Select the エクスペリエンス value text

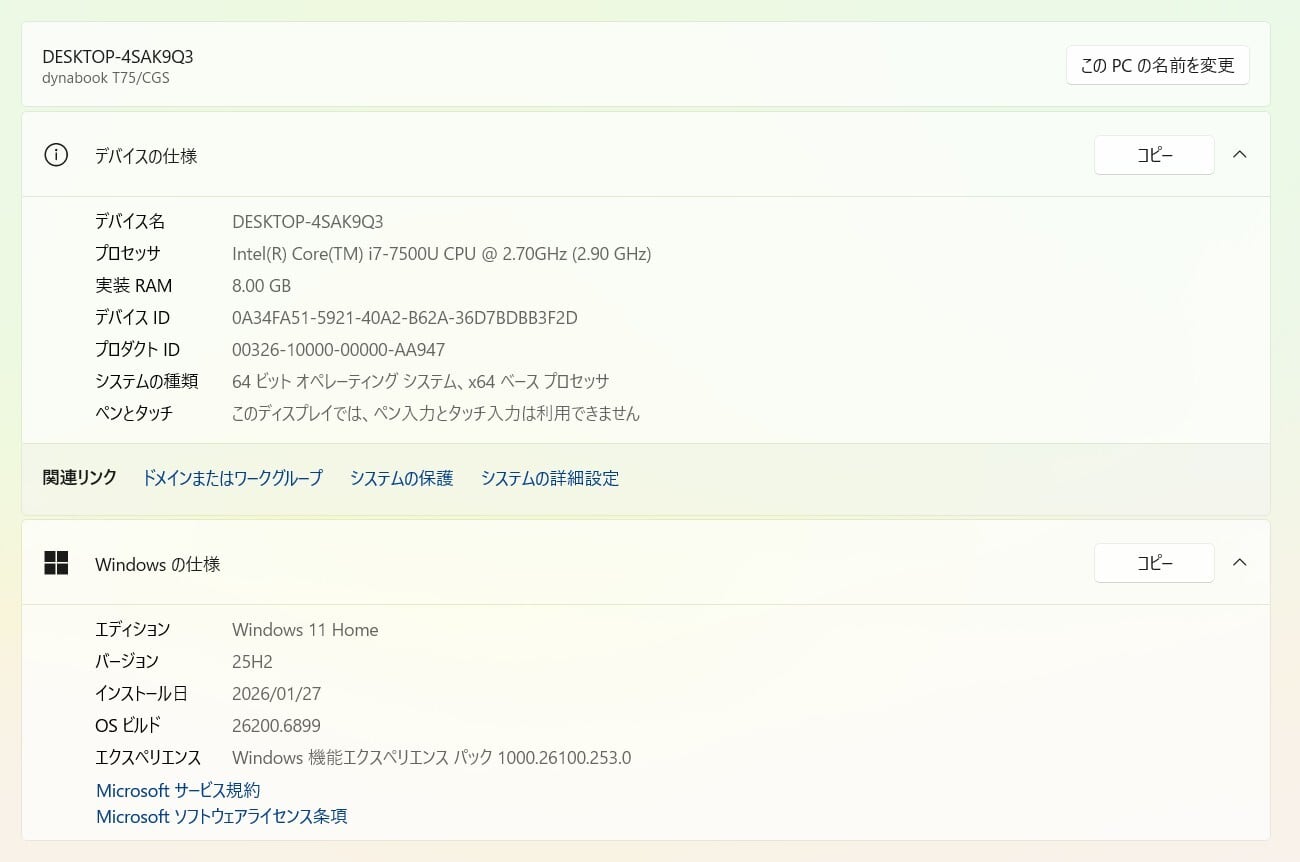pyautogui.click(x=432, y=757)
